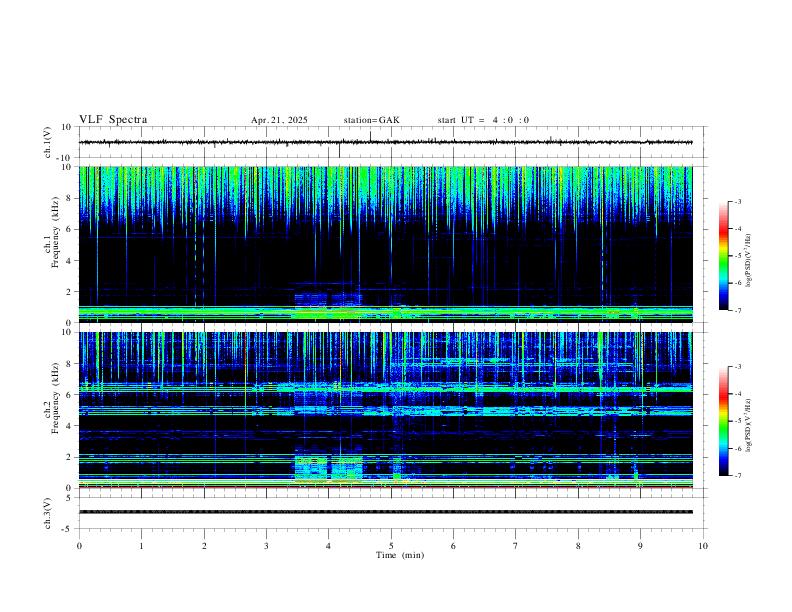This screenshot has height=612, width=792.
Task: Click the ch.2 spectrogram color bar
Action: click(x=723, y=421)
